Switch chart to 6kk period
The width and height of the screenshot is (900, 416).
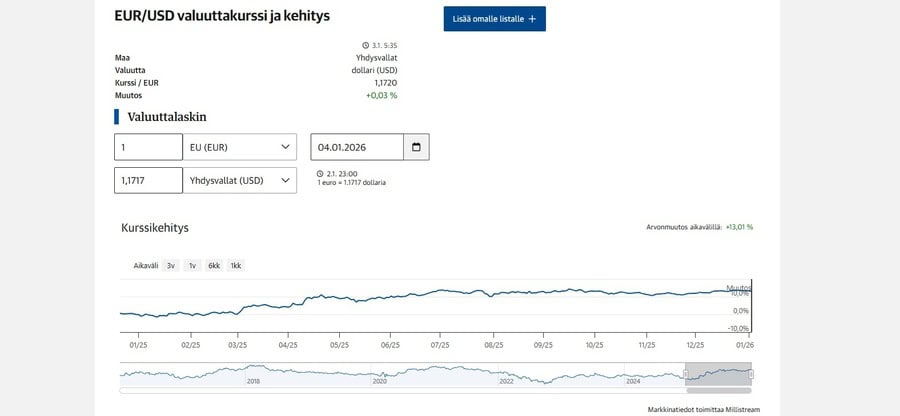click(x=214, y=266)
